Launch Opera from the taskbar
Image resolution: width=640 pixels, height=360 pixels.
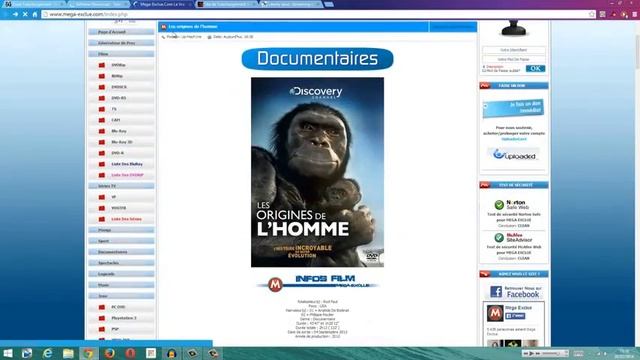pos(130,353)
